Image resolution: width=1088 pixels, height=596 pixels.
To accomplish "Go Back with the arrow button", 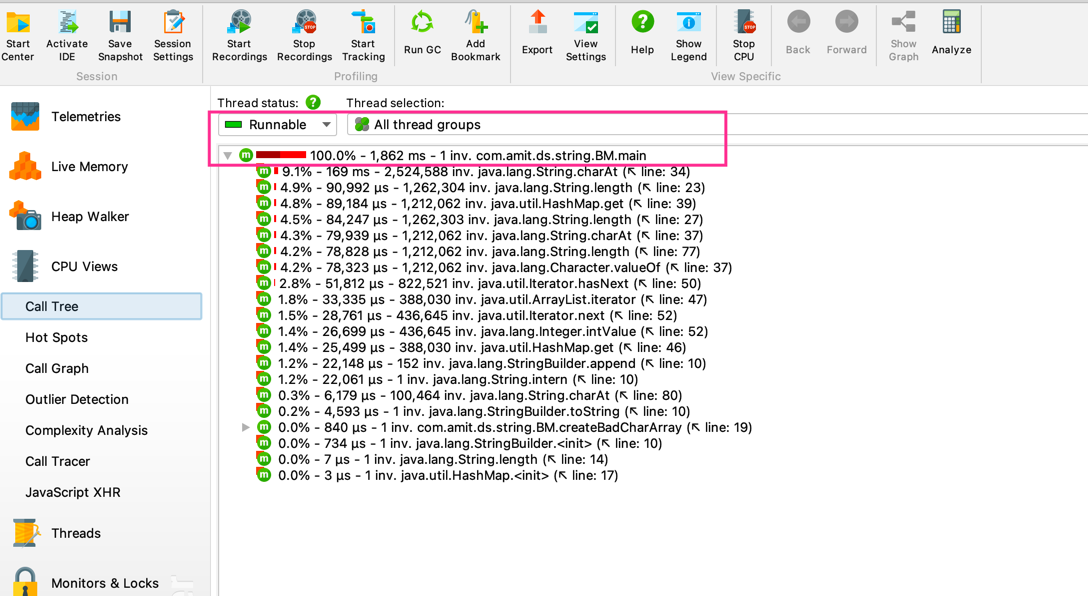I will tap(798, 33).
